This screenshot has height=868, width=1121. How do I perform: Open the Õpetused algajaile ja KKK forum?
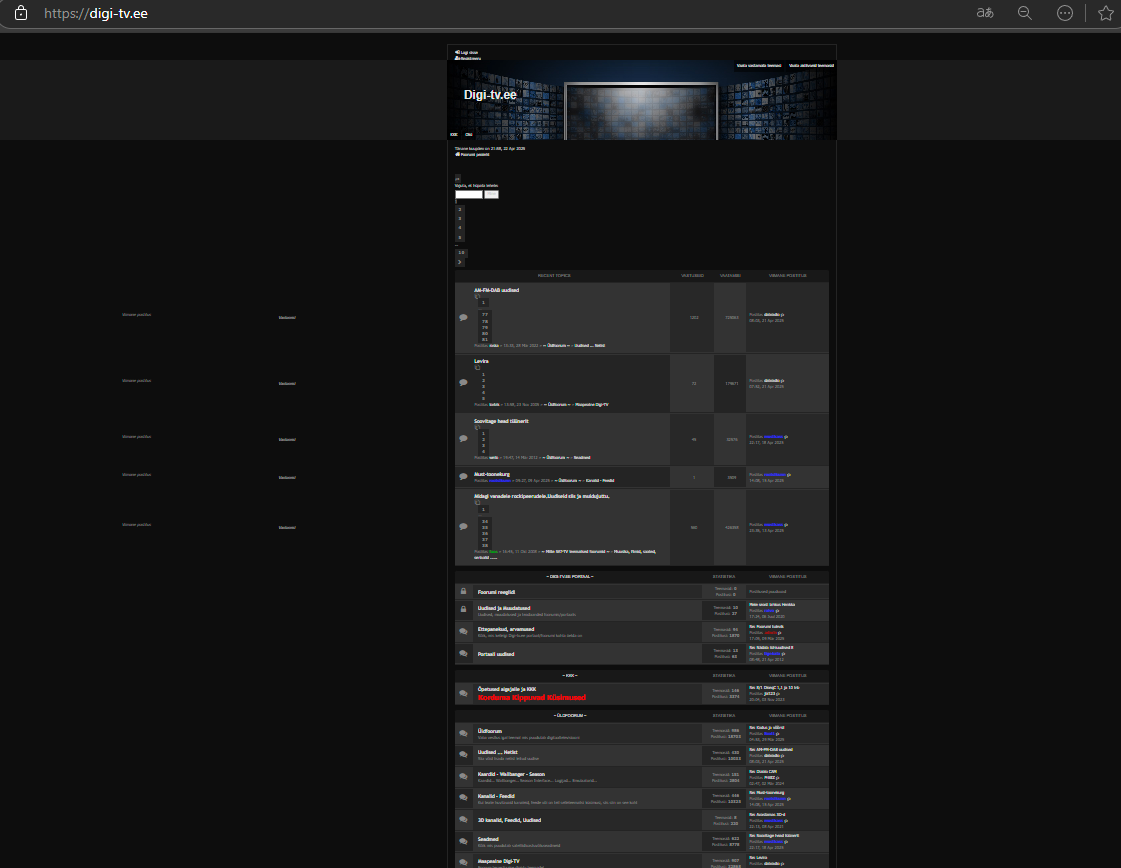[x=507, y=689]
